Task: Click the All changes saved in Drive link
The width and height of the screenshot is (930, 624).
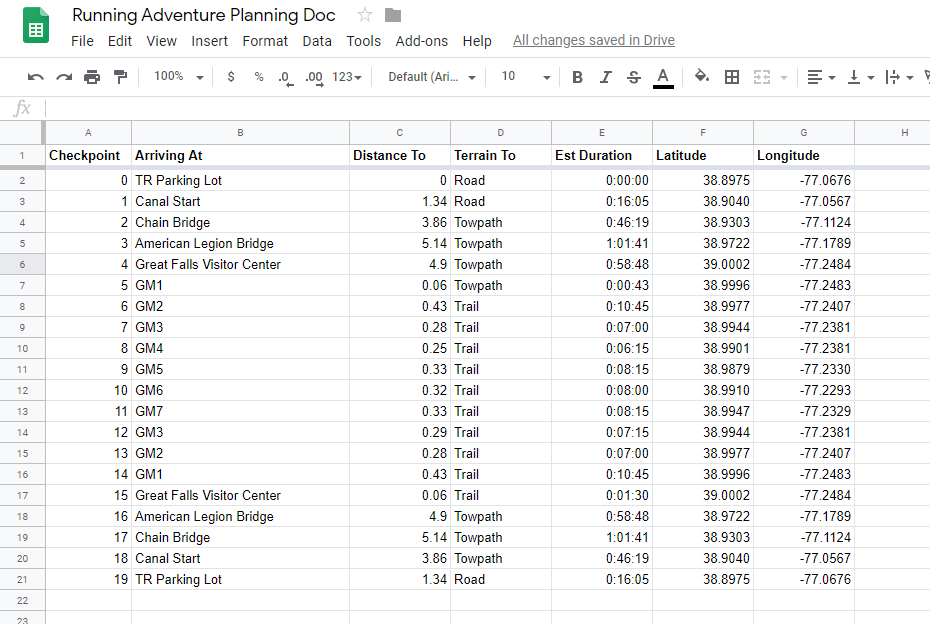Action: pyautogui.click(x=593, y=40)
